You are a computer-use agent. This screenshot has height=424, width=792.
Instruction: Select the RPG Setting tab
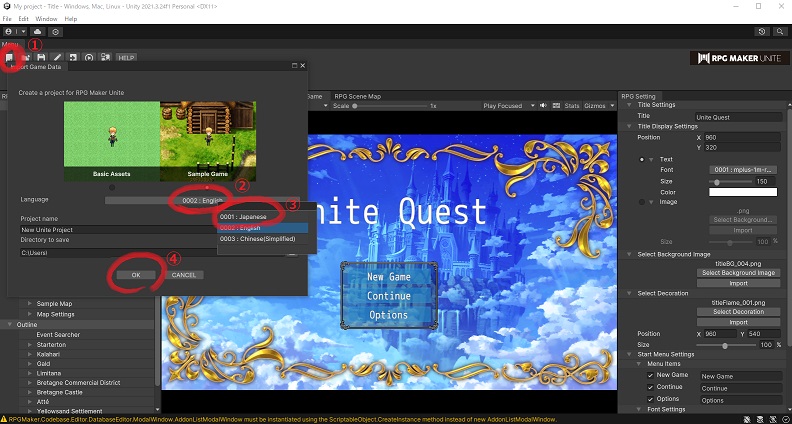point(638,96)
